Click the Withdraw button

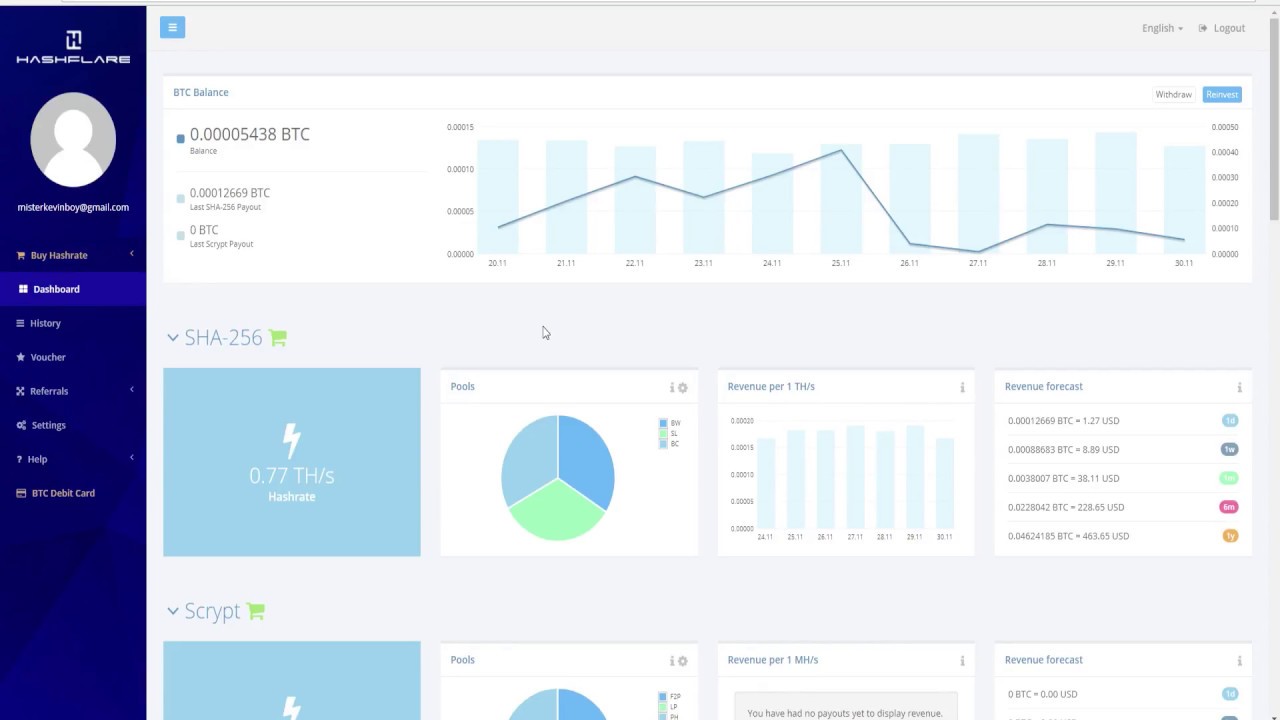tap(1173, 94)
